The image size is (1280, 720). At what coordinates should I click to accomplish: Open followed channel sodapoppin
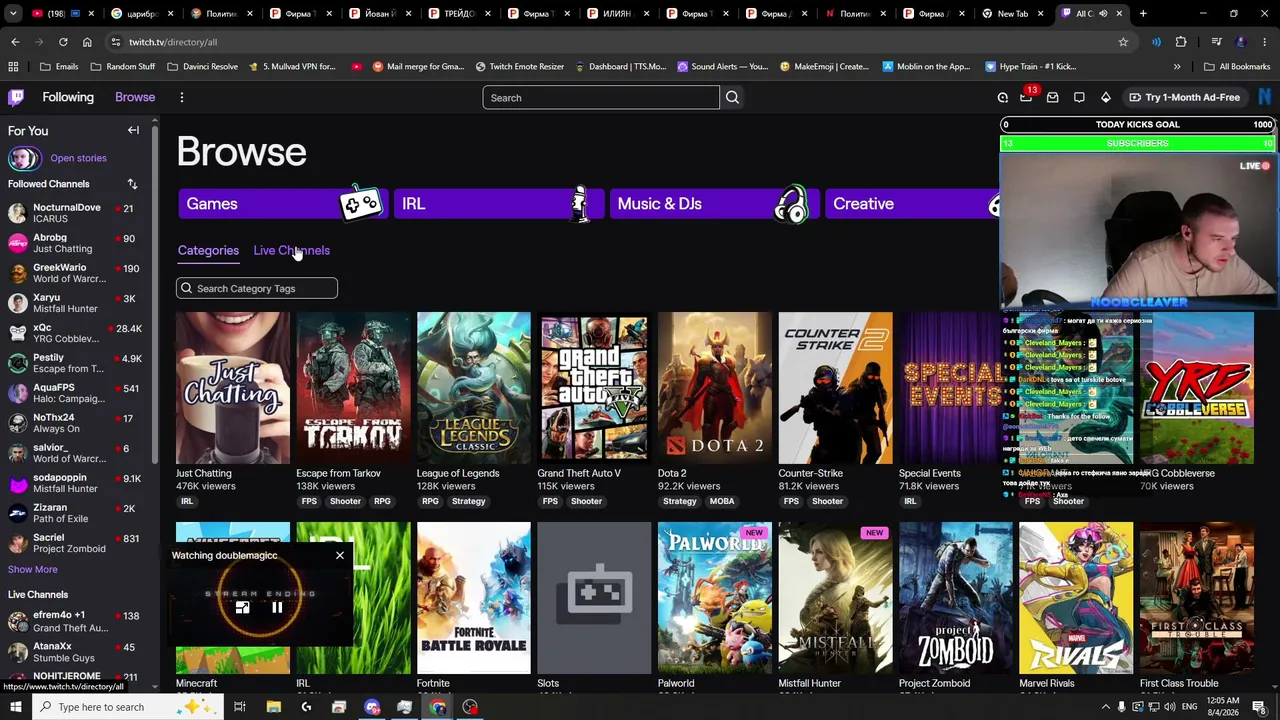pos(75,483)
